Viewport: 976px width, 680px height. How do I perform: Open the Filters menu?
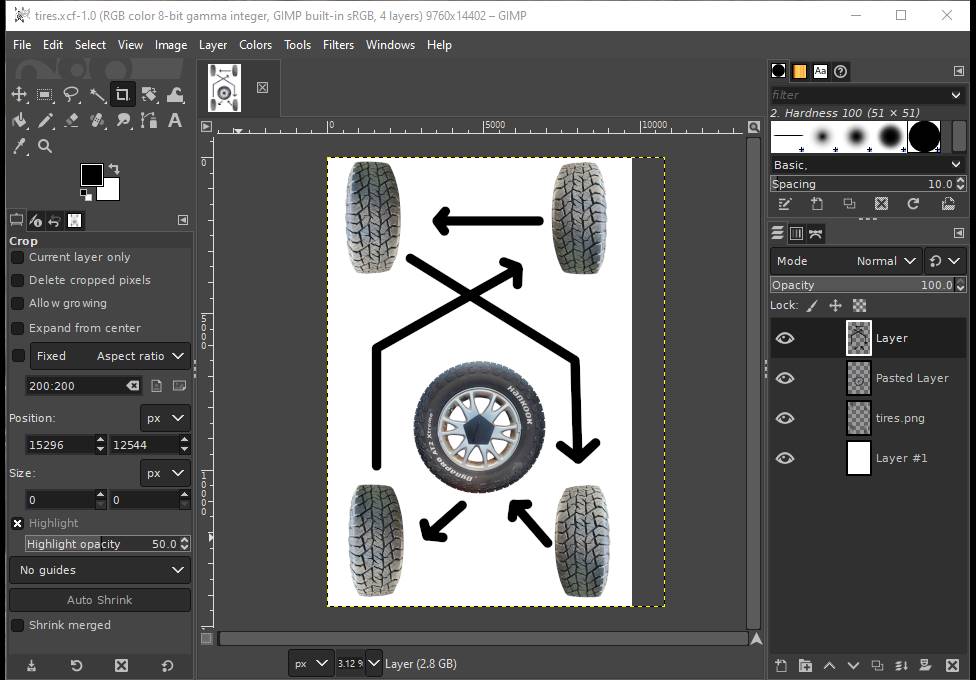pyautogui.click(x=338, y=45)
